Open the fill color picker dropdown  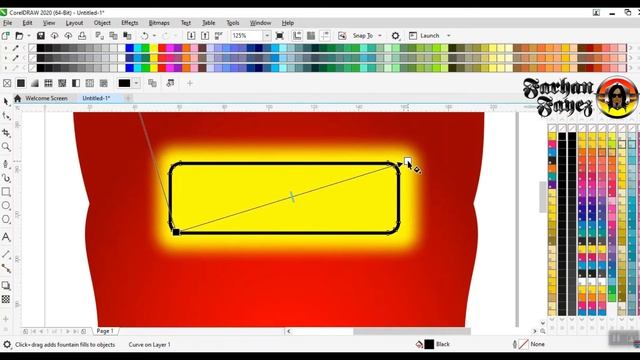[136, 83]
